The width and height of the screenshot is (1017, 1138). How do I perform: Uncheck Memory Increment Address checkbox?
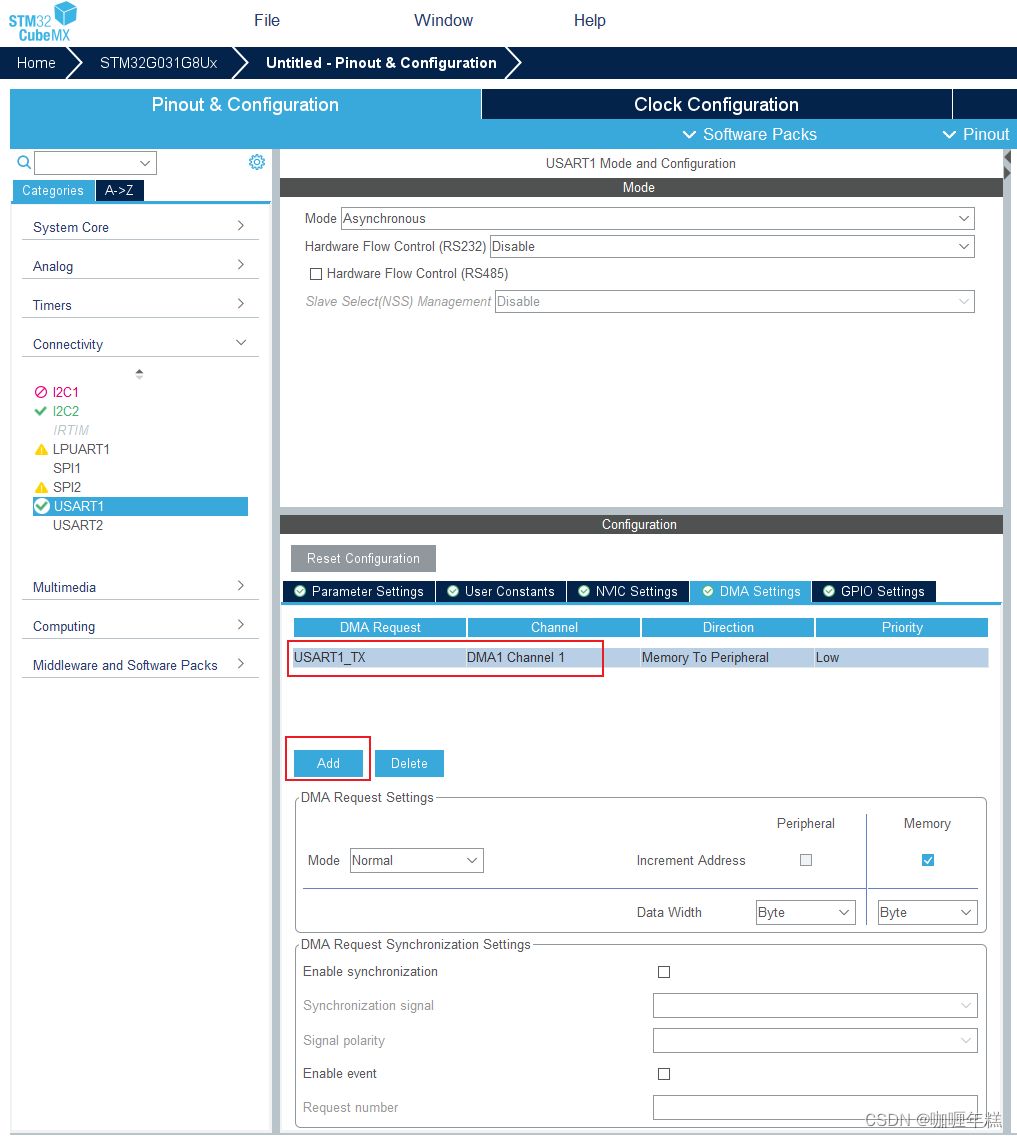928,860
